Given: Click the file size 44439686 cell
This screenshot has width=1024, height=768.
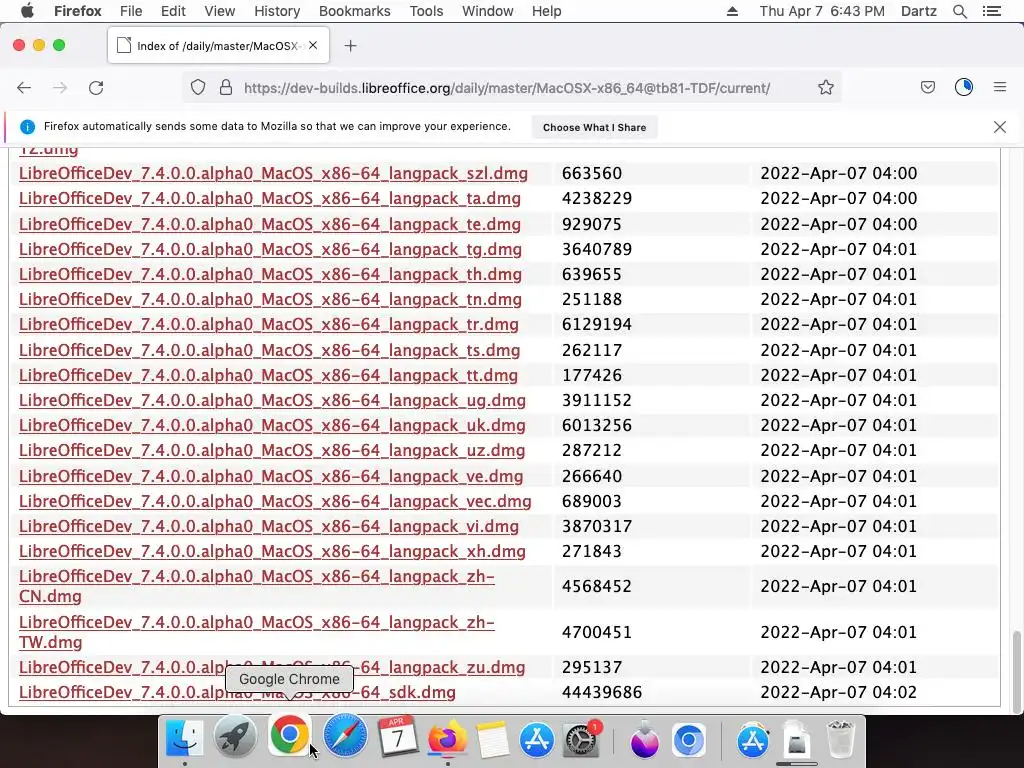Looking at the screenshot, I should tap(601, 692).
